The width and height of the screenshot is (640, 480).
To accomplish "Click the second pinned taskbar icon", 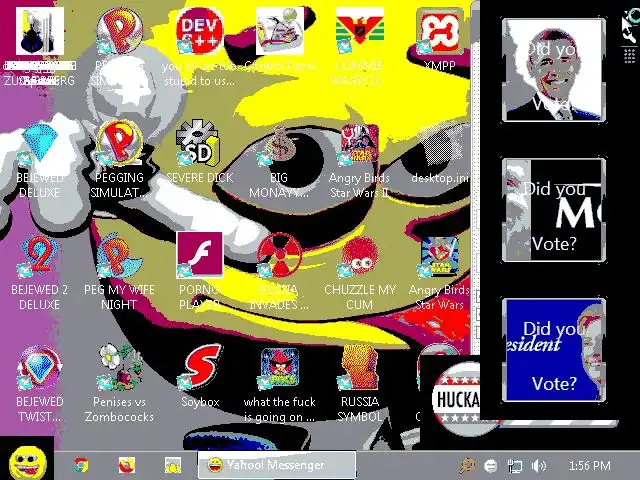I will click(127, 465).
